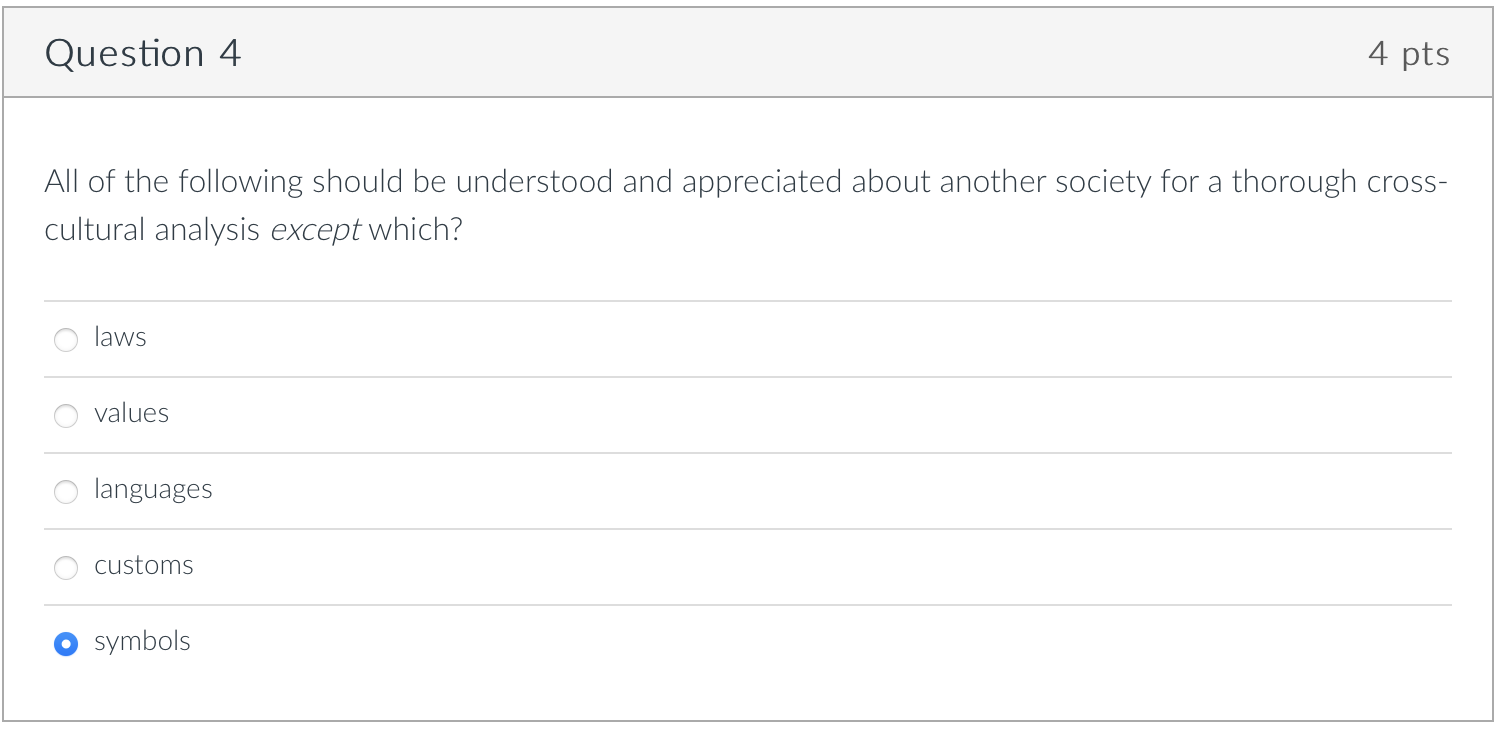
Task: Click the 'Question 4' heading
Action: tap(143, 53)
